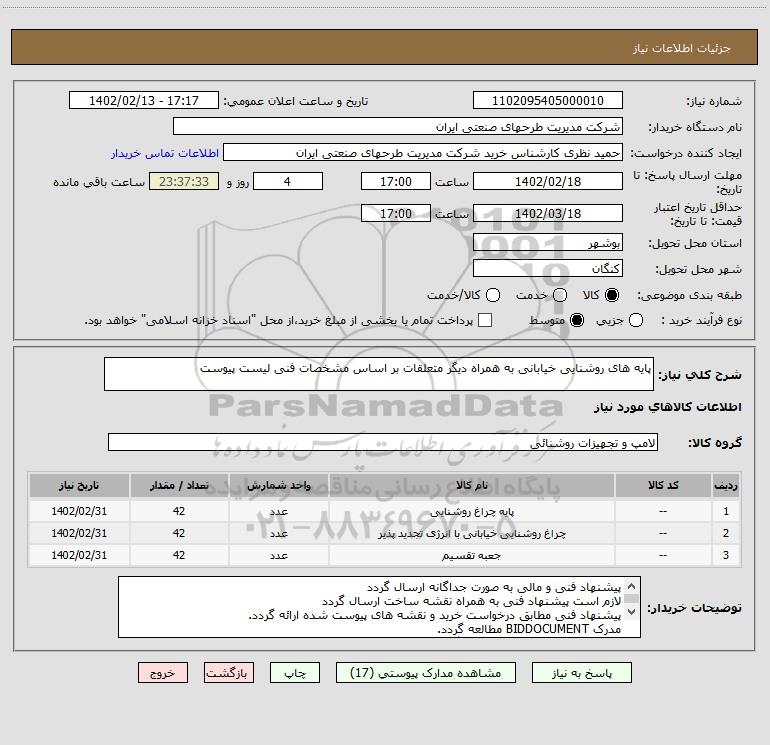Click the ایجاد کننده درخواست field
This screenshot has height=745, width=770.
click(423, 153)
